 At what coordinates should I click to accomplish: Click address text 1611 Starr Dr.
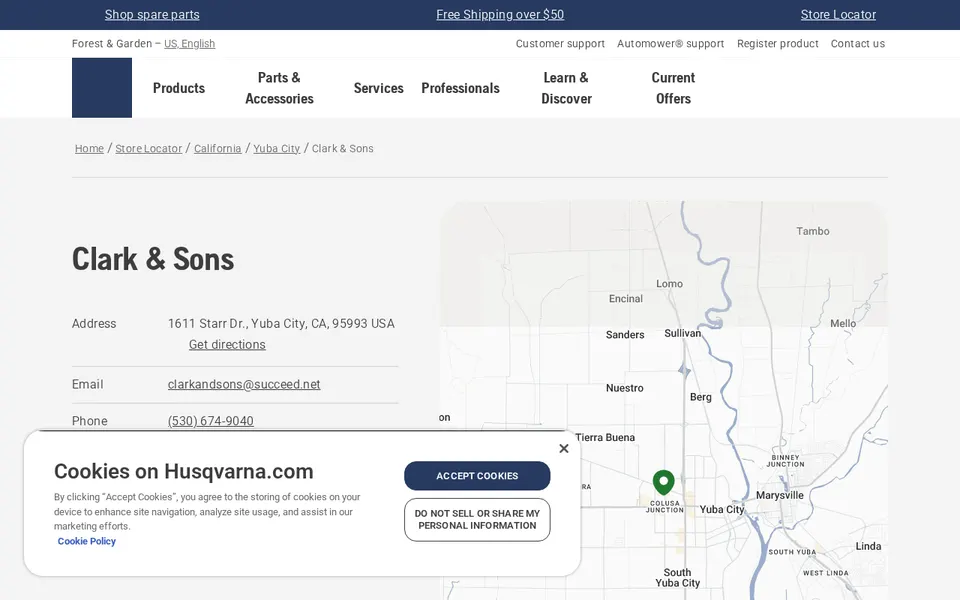point(281,323)
